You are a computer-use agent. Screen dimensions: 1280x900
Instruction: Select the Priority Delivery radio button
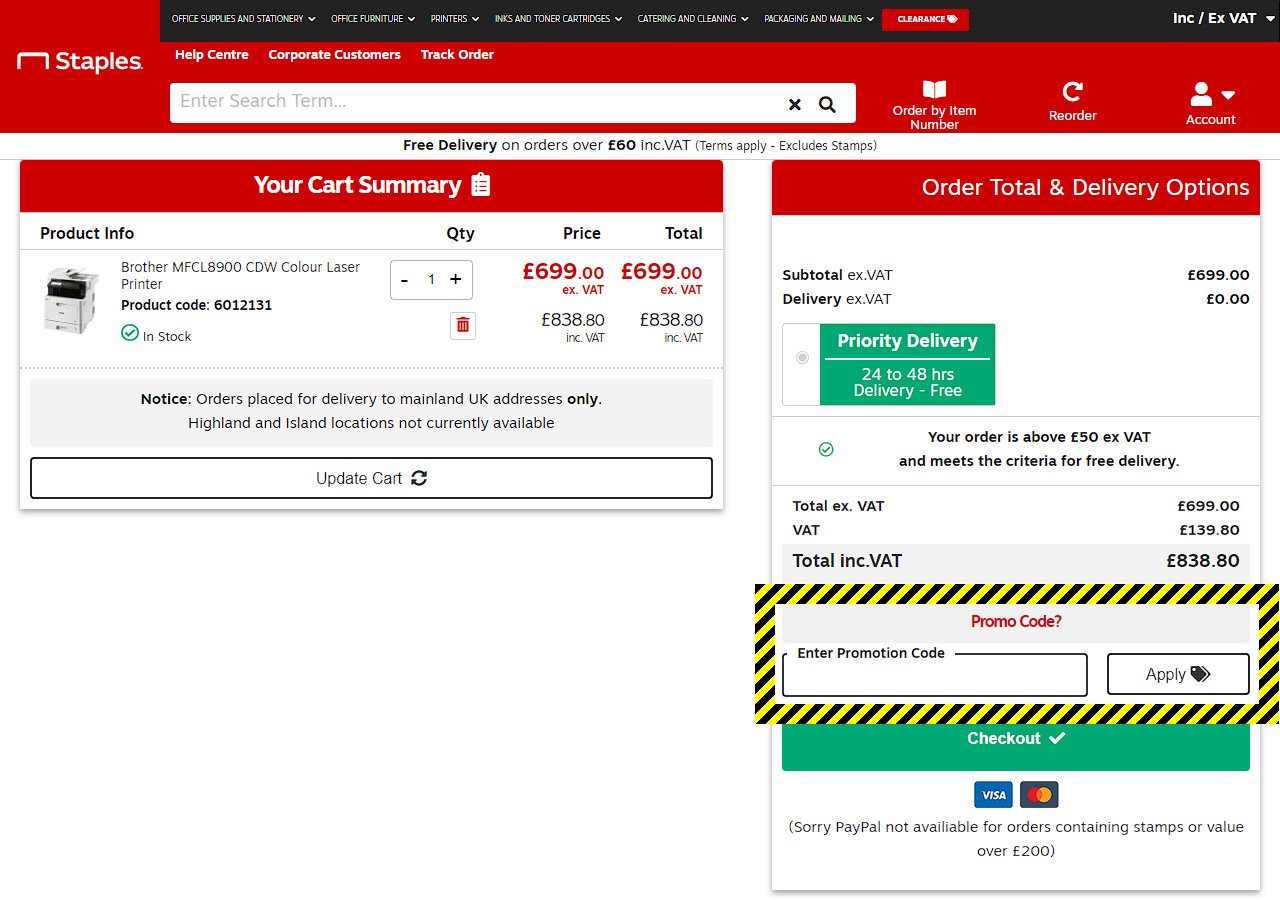click(x=802, y=358)
